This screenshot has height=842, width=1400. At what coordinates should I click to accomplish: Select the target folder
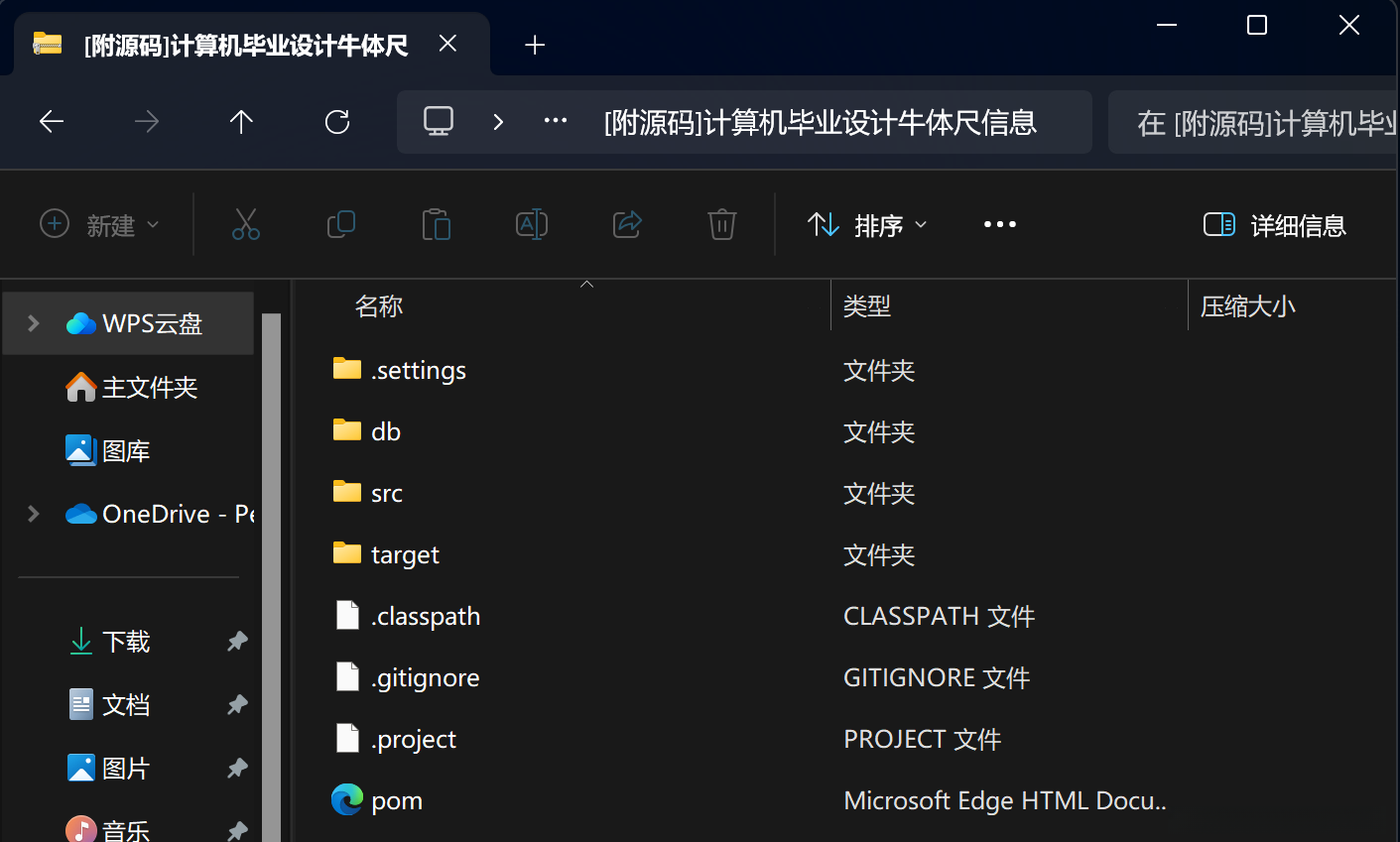pyautogui.click(x=386, y=554)
